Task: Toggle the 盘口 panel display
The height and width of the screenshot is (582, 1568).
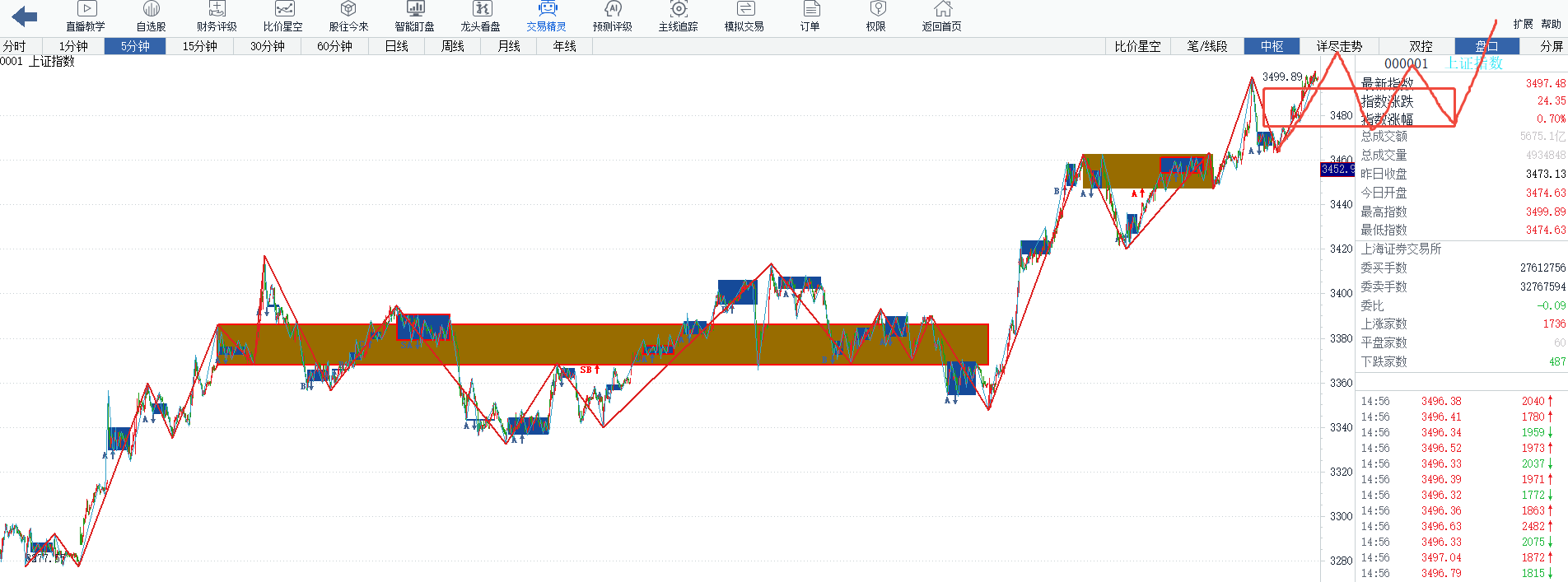Action: pyautogui.click(x=1486, y=46)
